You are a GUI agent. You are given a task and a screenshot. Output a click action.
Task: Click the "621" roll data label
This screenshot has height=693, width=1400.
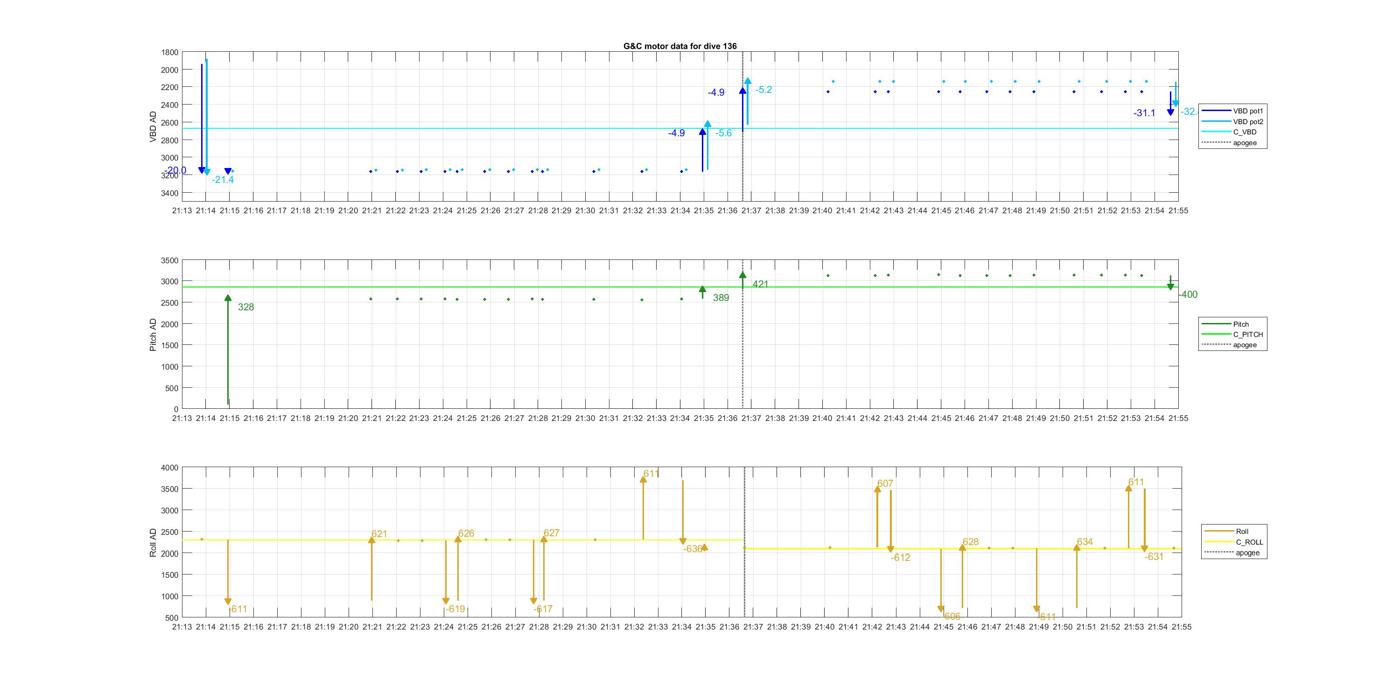click(x=379, y=534)
